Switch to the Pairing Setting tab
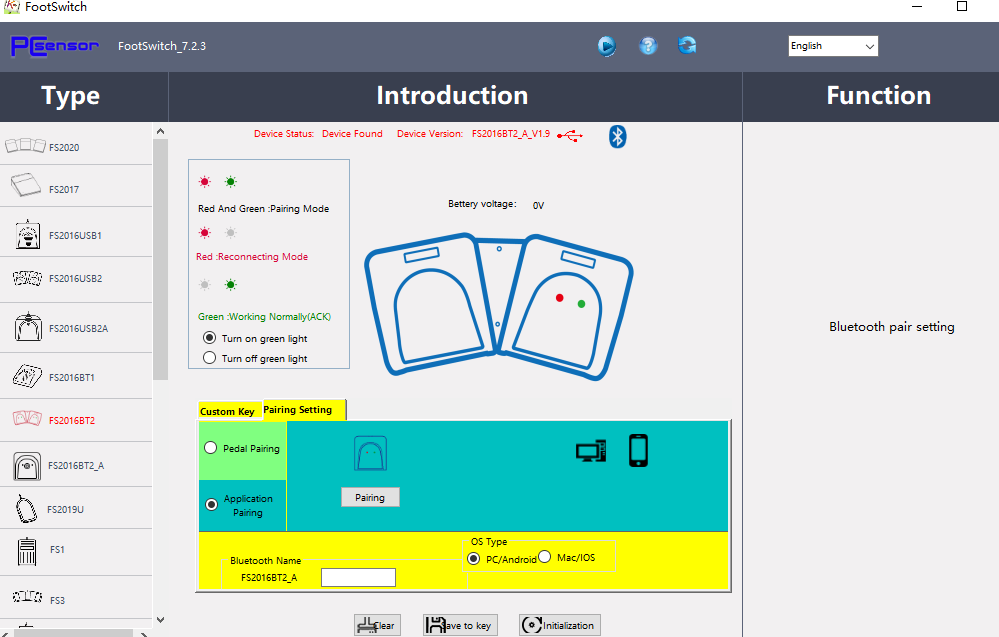 pos(304,410)
